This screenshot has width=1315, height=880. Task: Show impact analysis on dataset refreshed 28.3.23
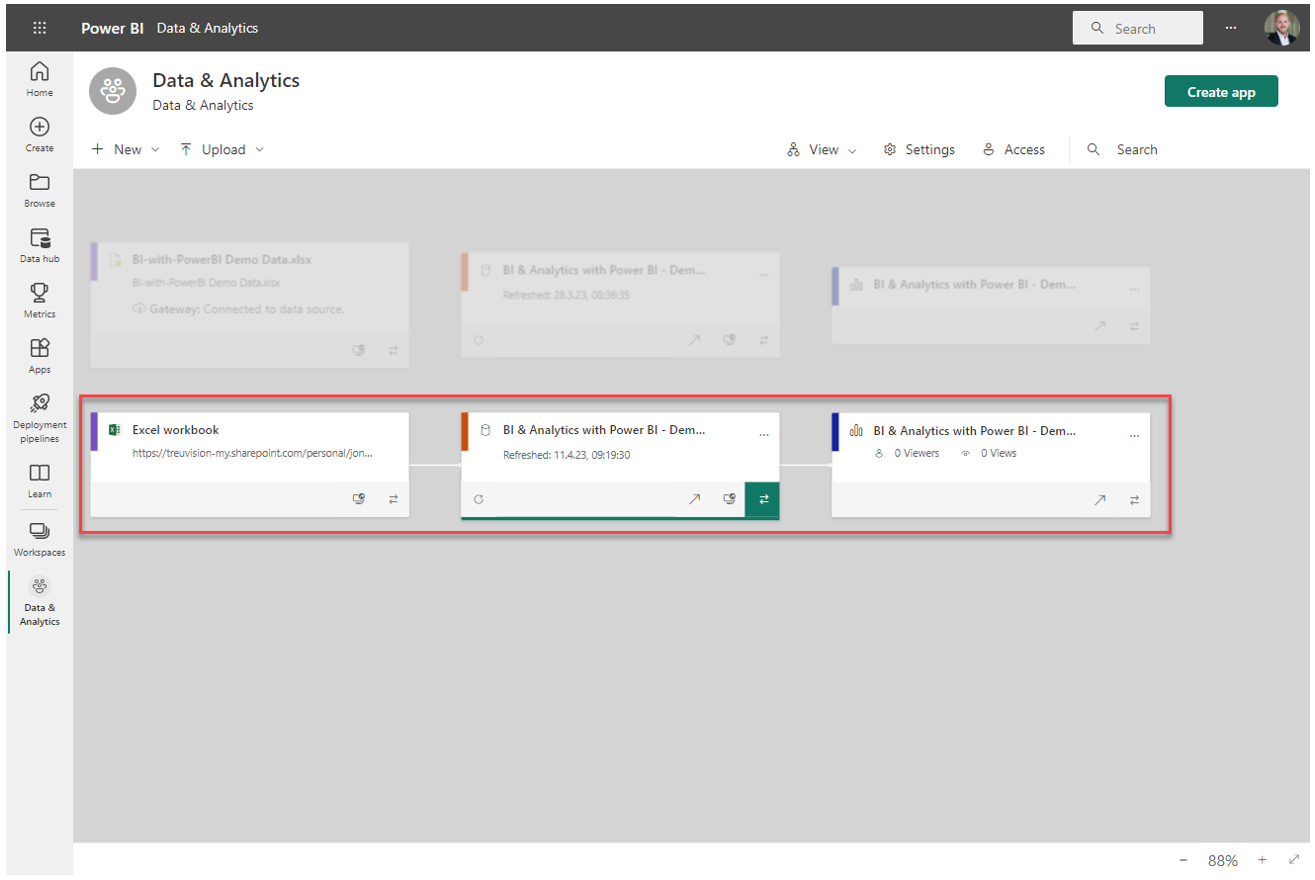coord(729,340)
